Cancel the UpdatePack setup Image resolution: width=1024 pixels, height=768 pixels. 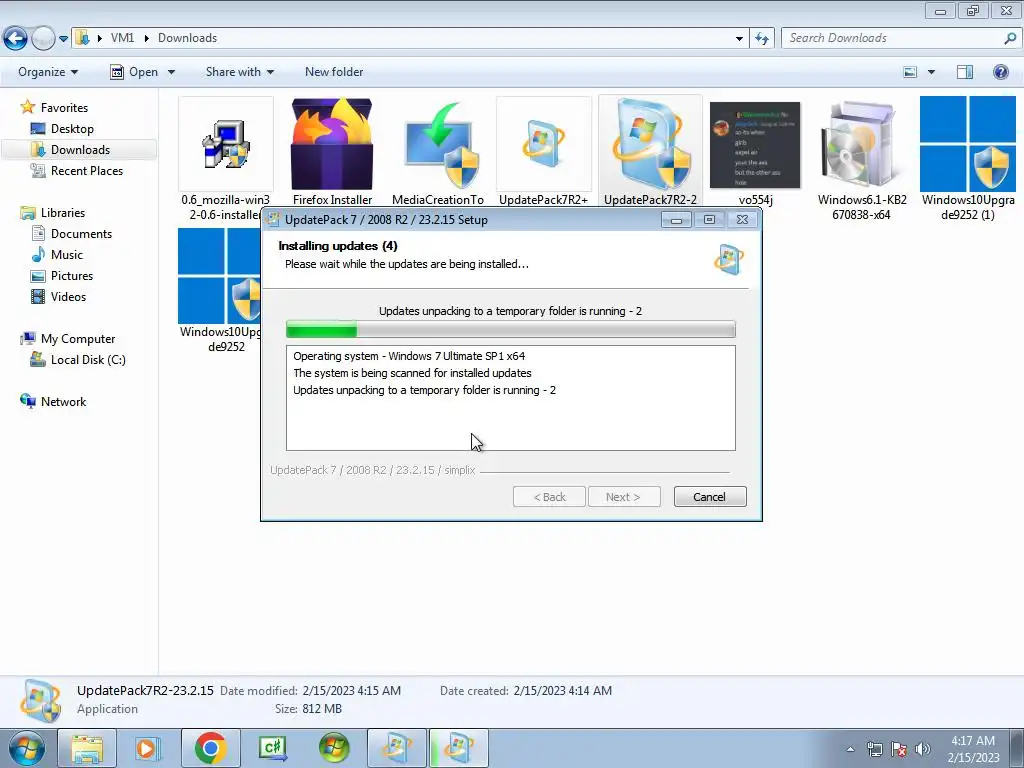click(x=709, y=497)
